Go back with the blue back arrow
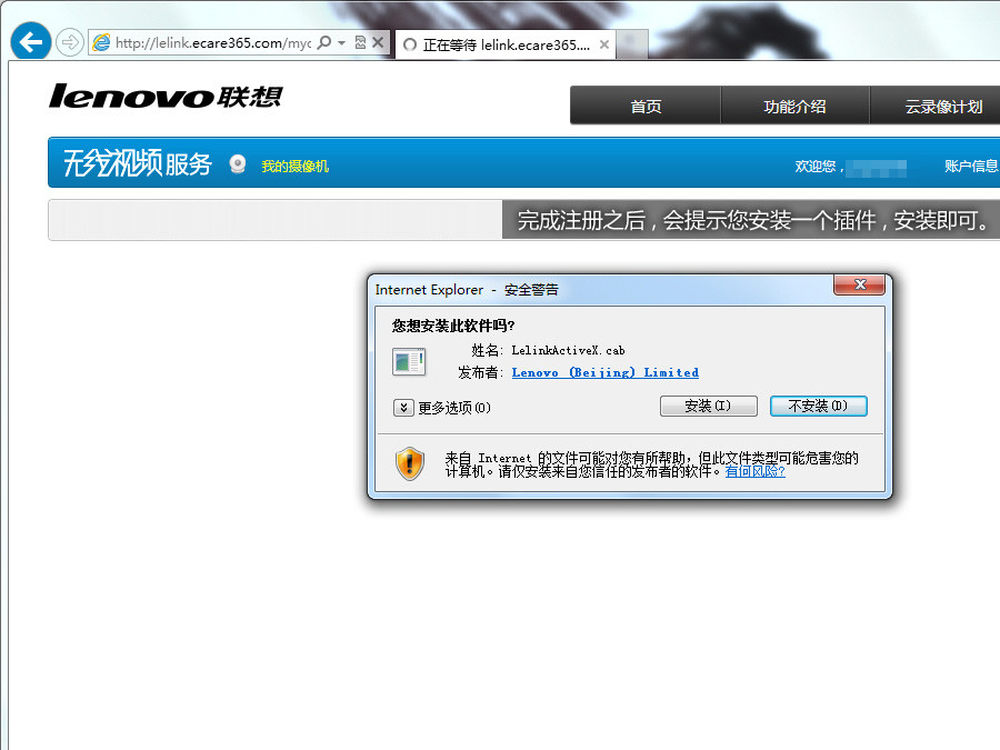Screen dimensions: 1000x750 click(31, 42)
